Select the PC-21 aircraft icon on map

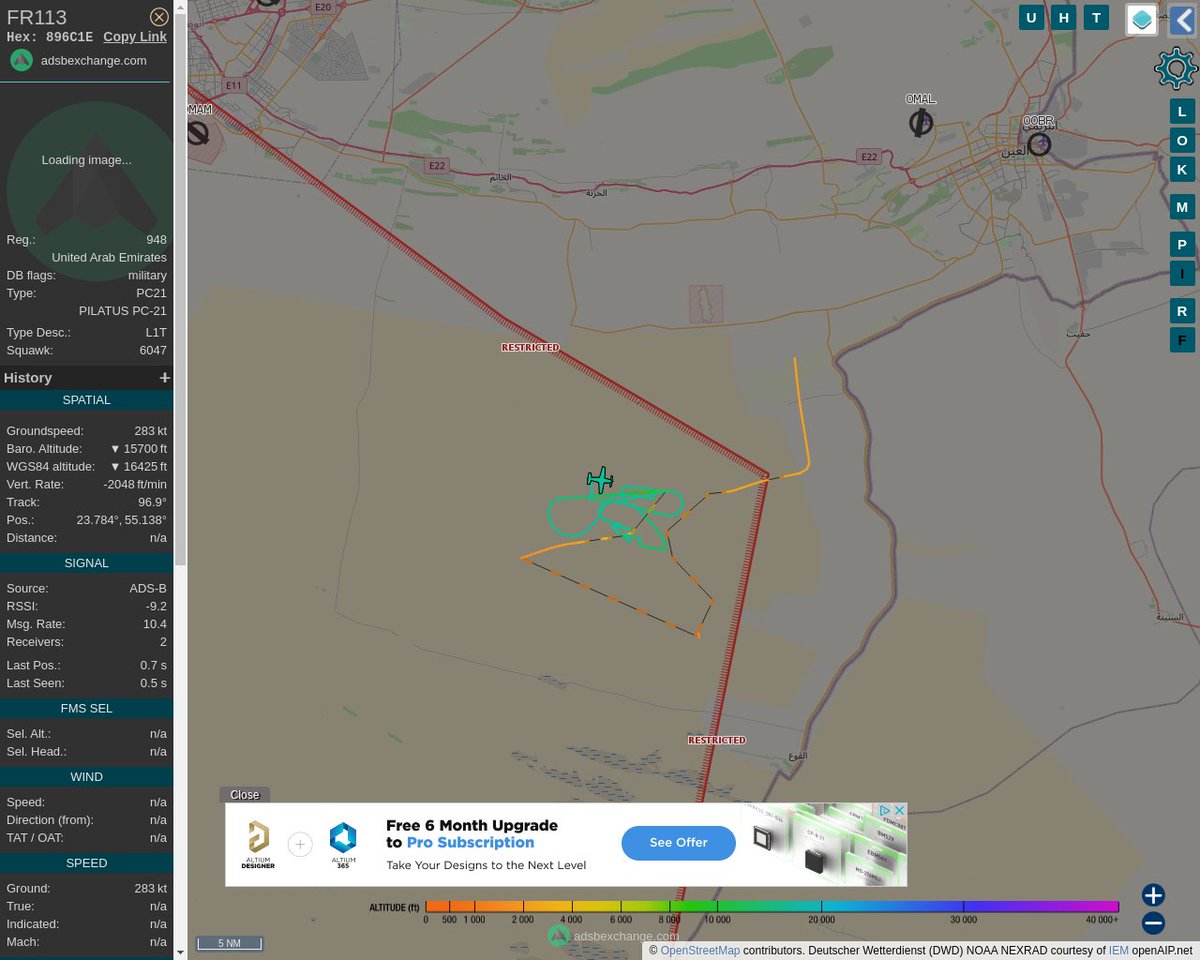[x=600, y=480]
